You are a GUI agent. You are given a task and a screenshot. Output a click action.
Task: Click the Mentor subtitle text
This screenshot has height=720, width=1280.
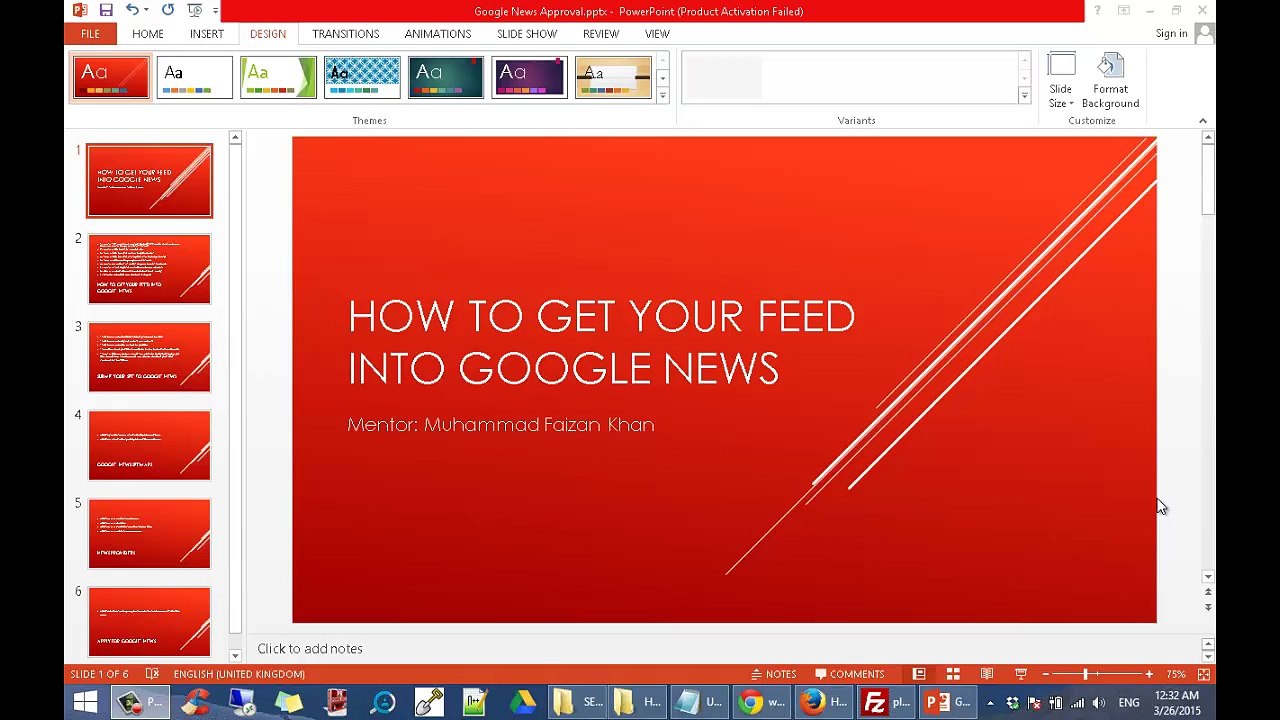[x=501, y=425]
